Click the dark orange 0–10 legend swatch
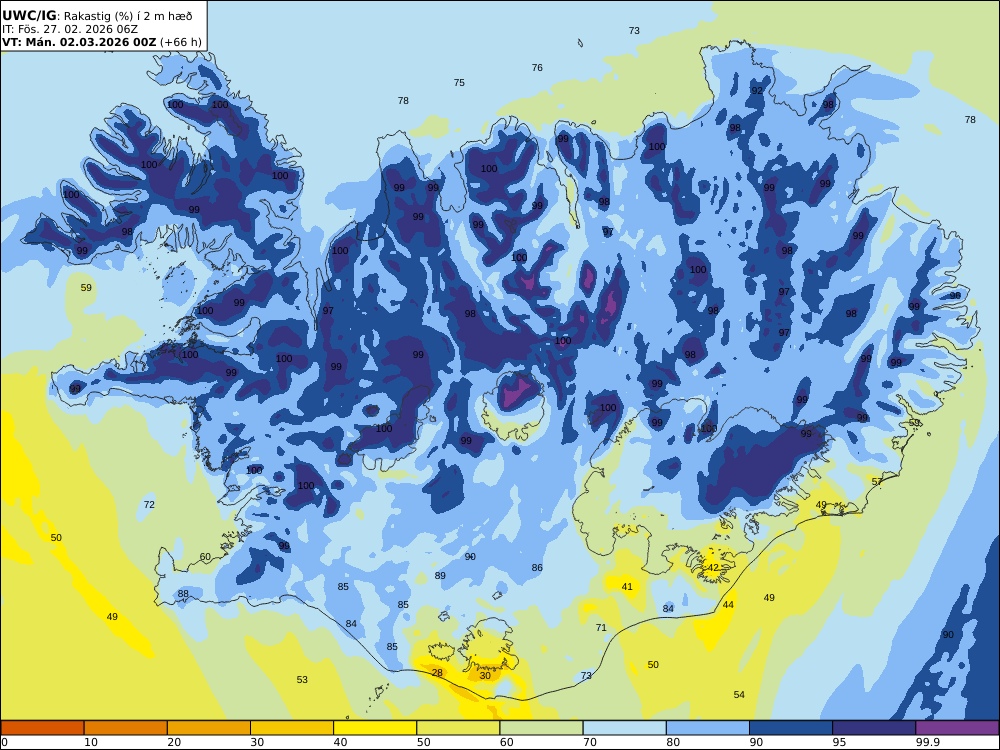The image size is (1000, 750). (x=42, y=728)
